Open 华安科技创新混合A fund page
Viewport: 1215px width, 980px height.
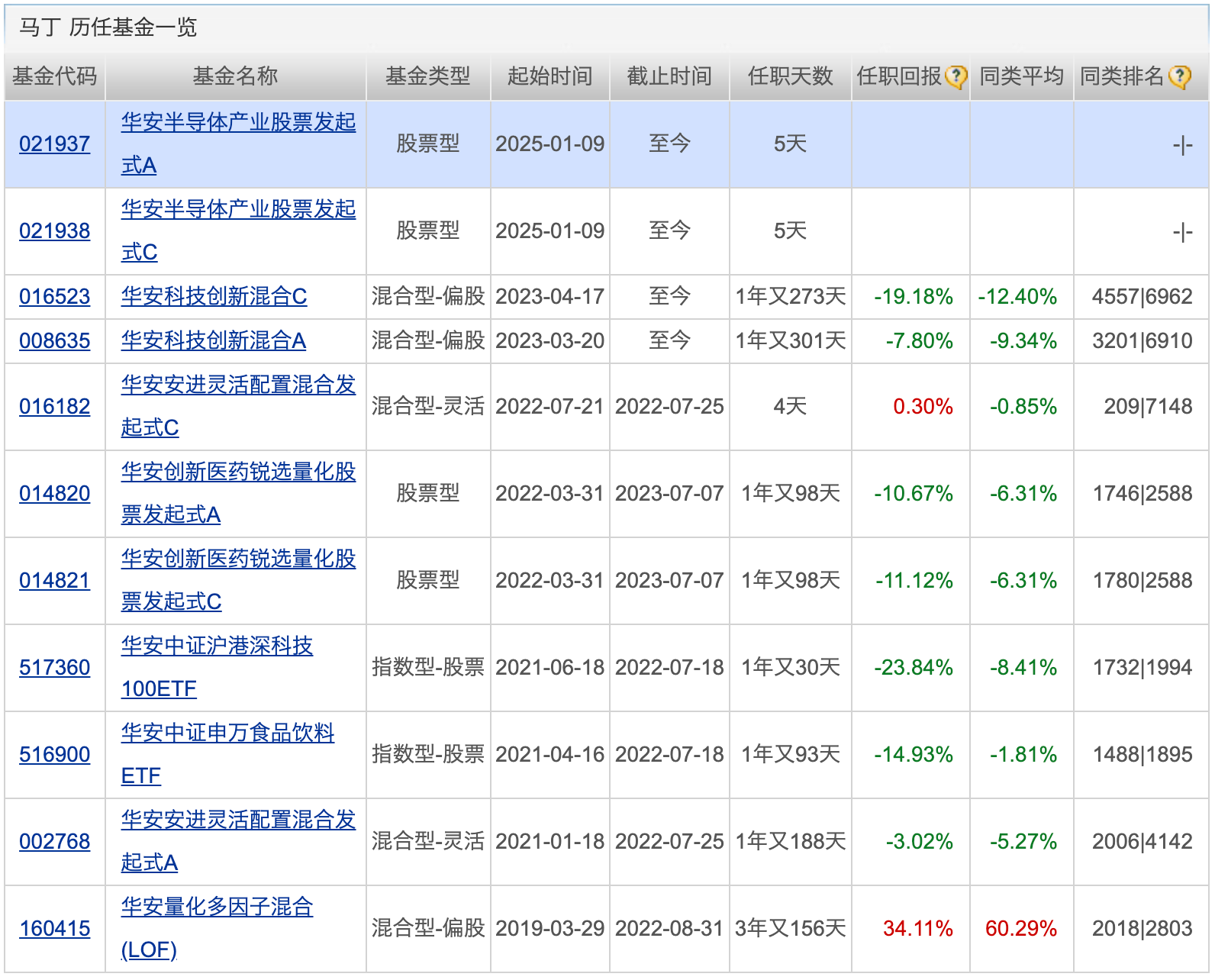point(214,341)
